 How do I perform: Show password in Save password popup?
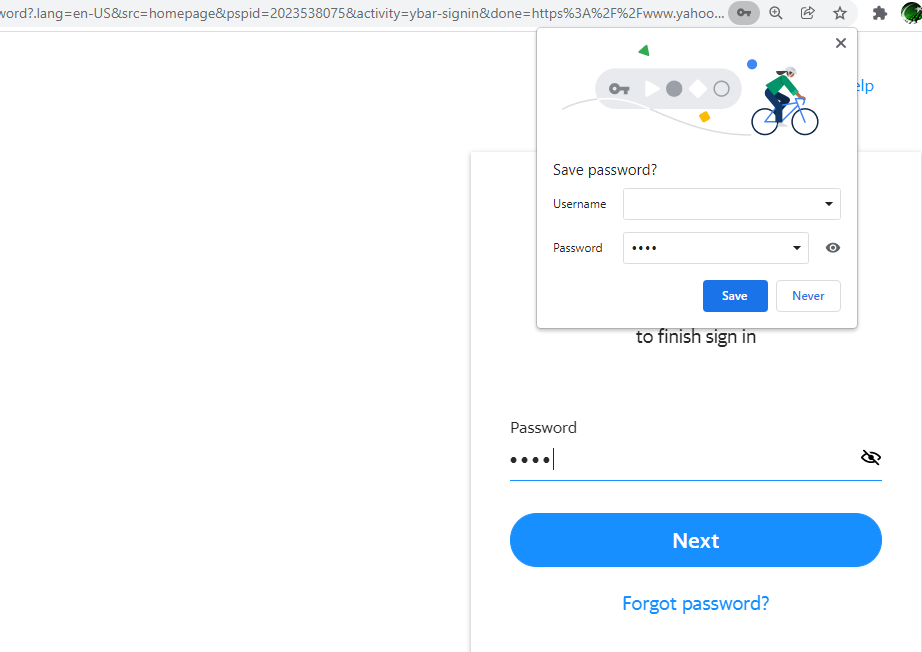(x=833, y=248)
